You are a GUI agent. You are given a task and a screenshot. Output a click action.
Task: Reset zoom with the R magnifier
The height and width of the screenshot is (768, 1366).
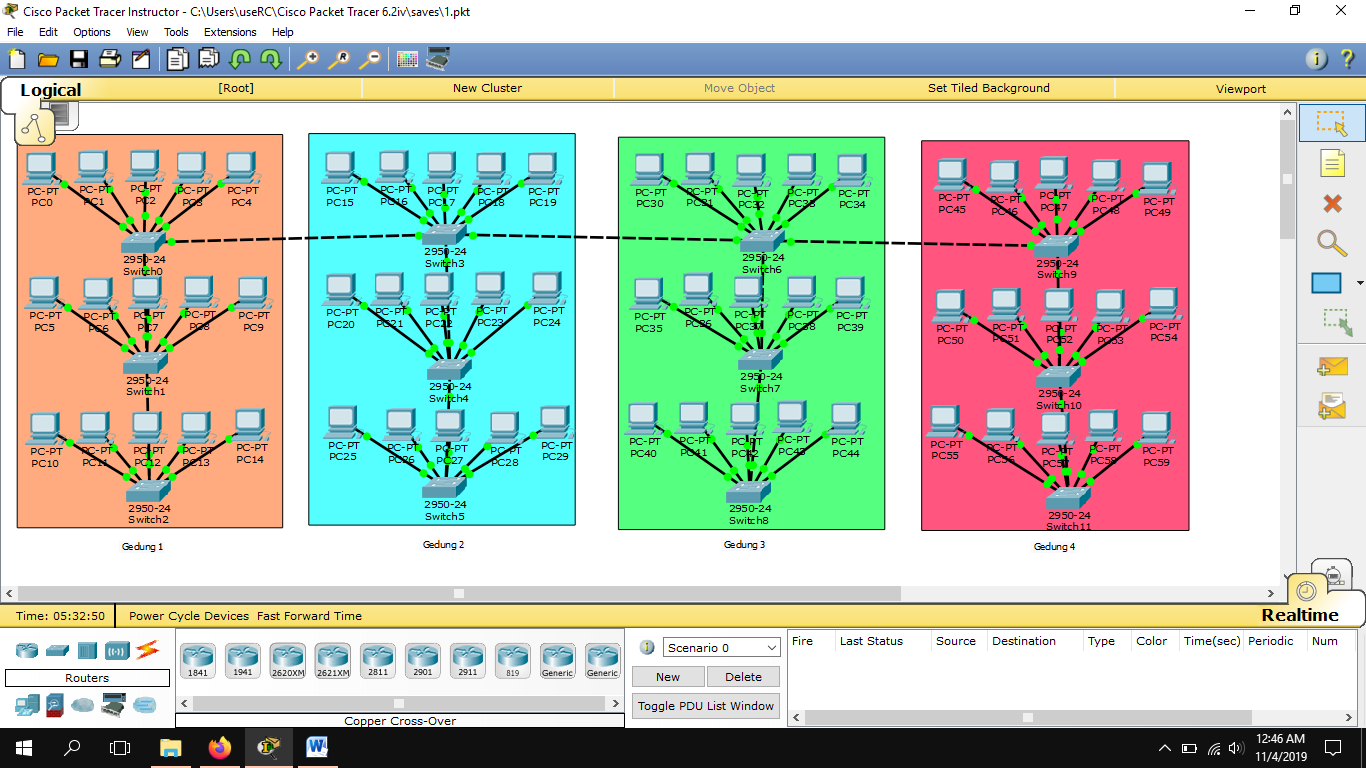[339, 59]
